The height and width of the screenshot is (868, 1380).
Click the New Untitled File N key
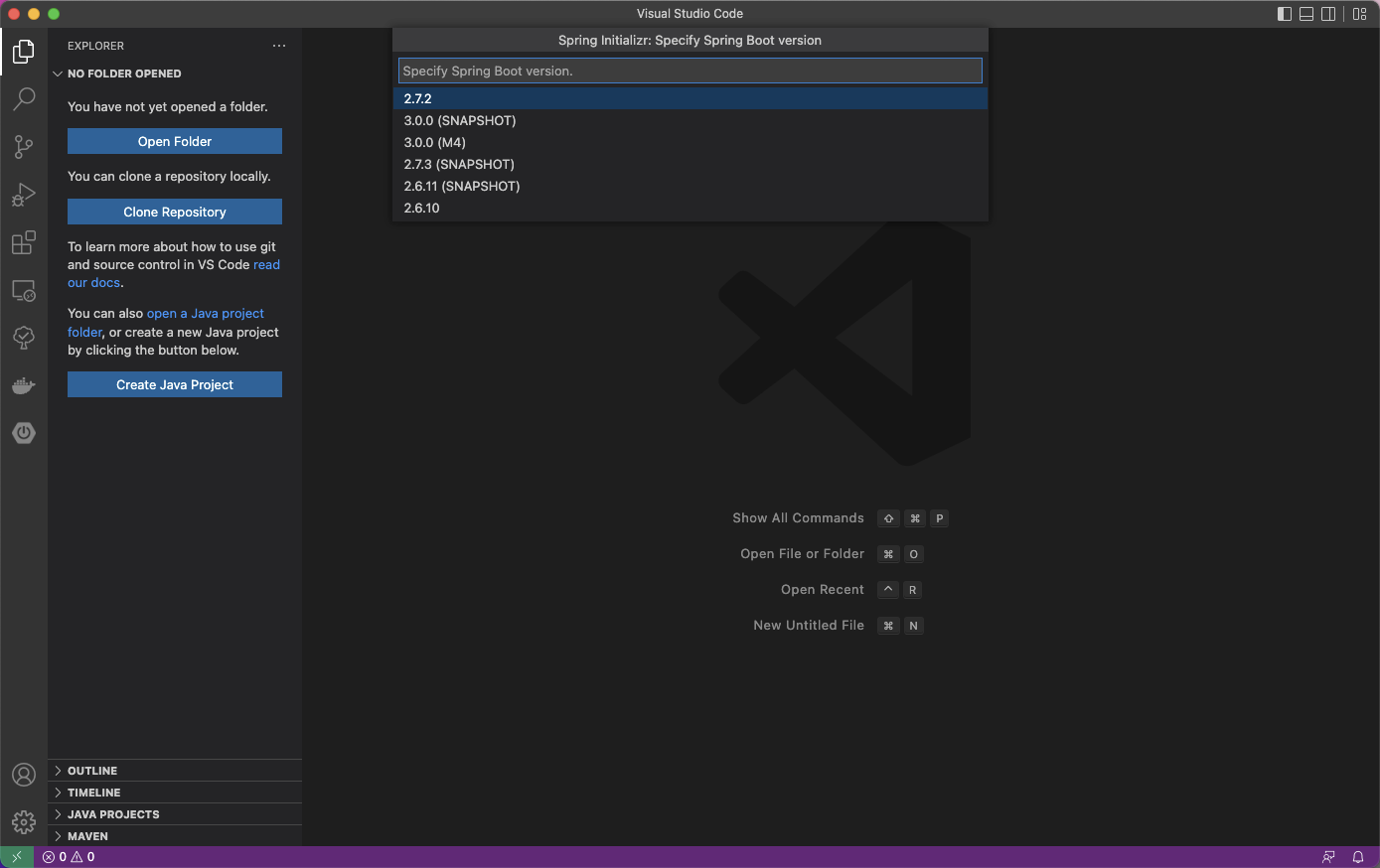pos(914,626)
